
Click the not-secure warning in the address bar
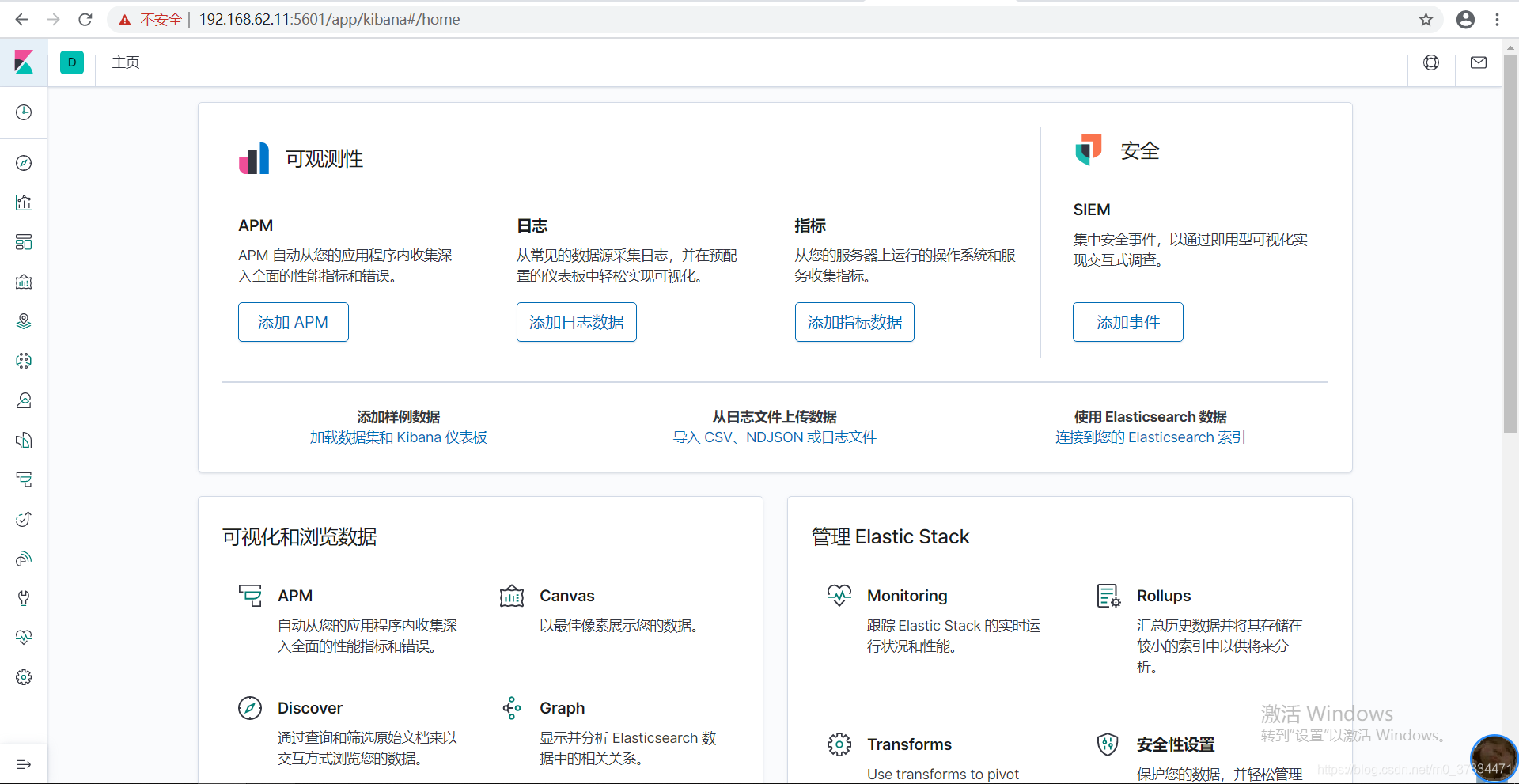[151, 20]
